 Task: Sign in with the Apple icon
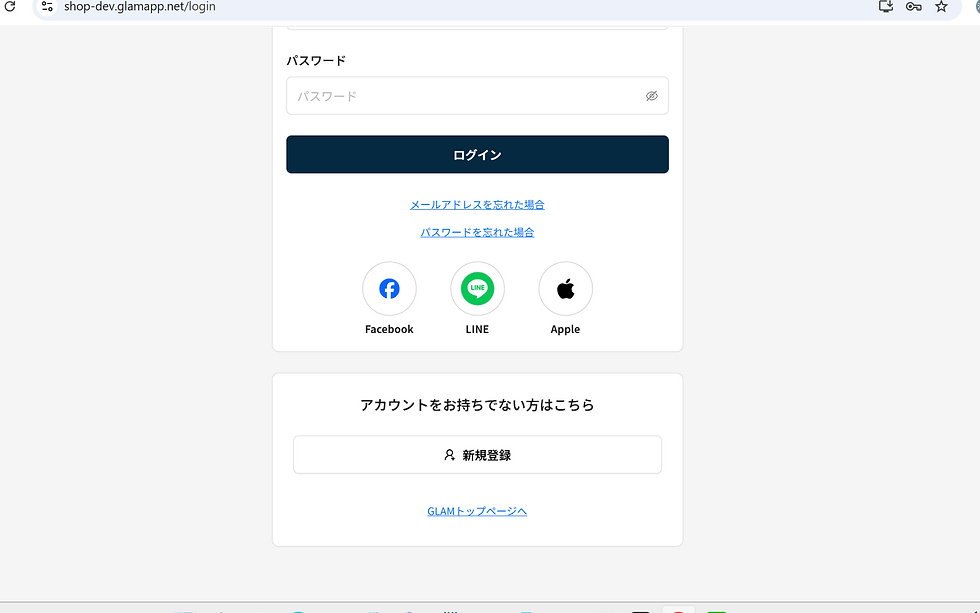click(565, 288)
